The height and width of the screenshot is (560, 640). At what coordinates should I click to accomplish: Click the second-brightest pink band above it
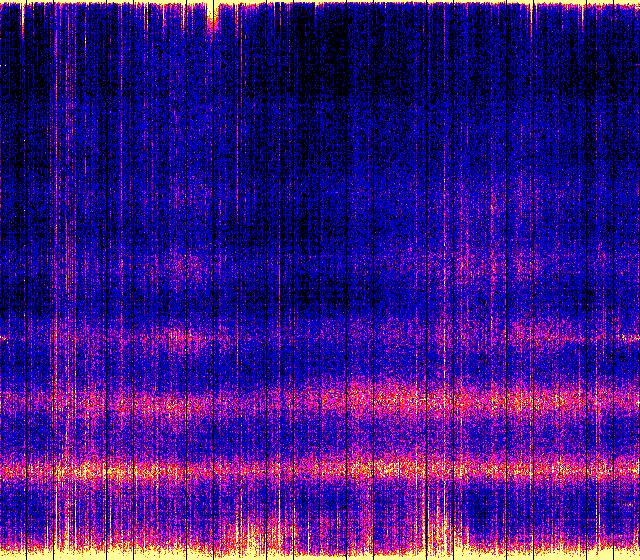[320, 402]
